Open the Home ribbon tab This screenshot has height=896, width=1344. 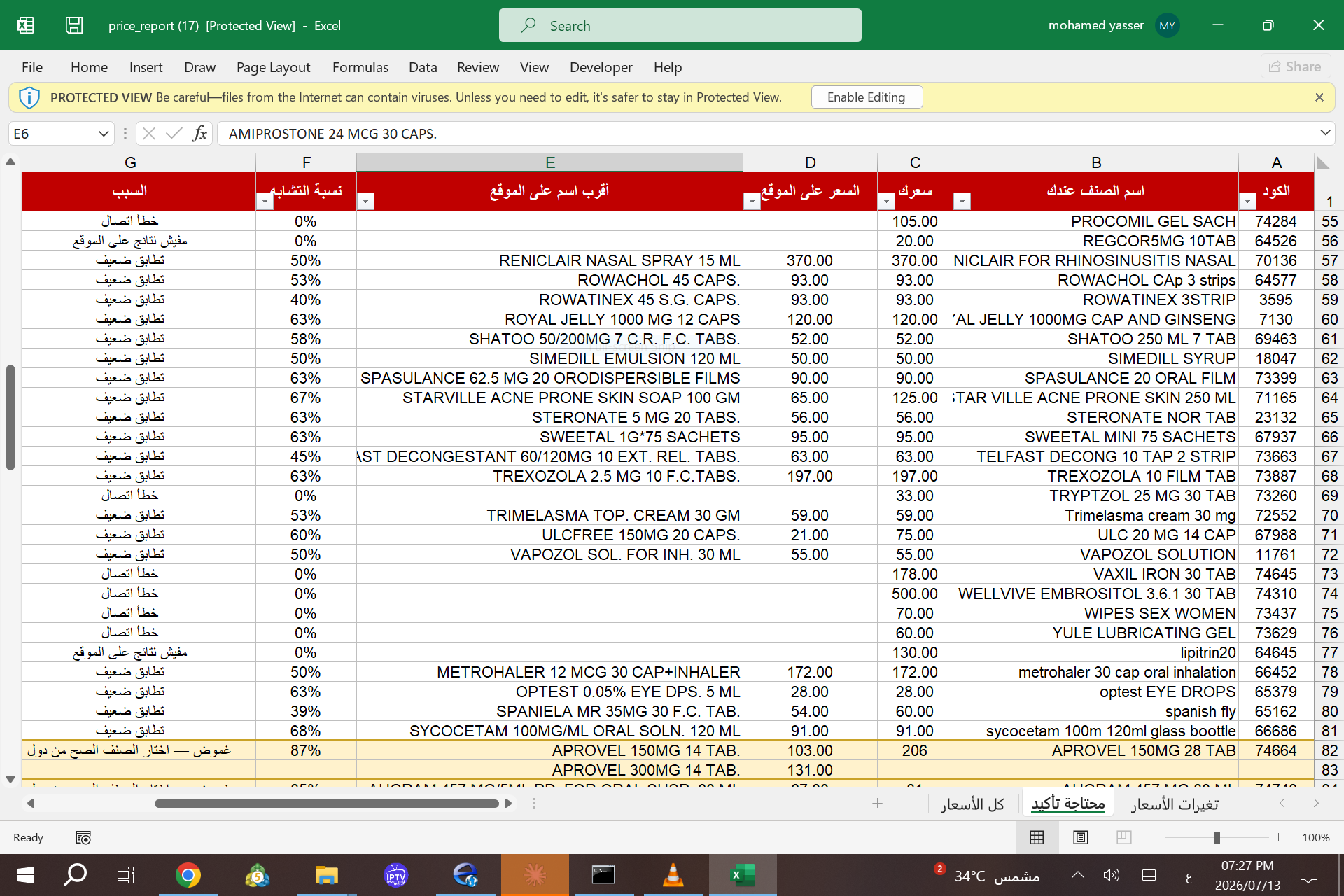[x=89, y=67]
